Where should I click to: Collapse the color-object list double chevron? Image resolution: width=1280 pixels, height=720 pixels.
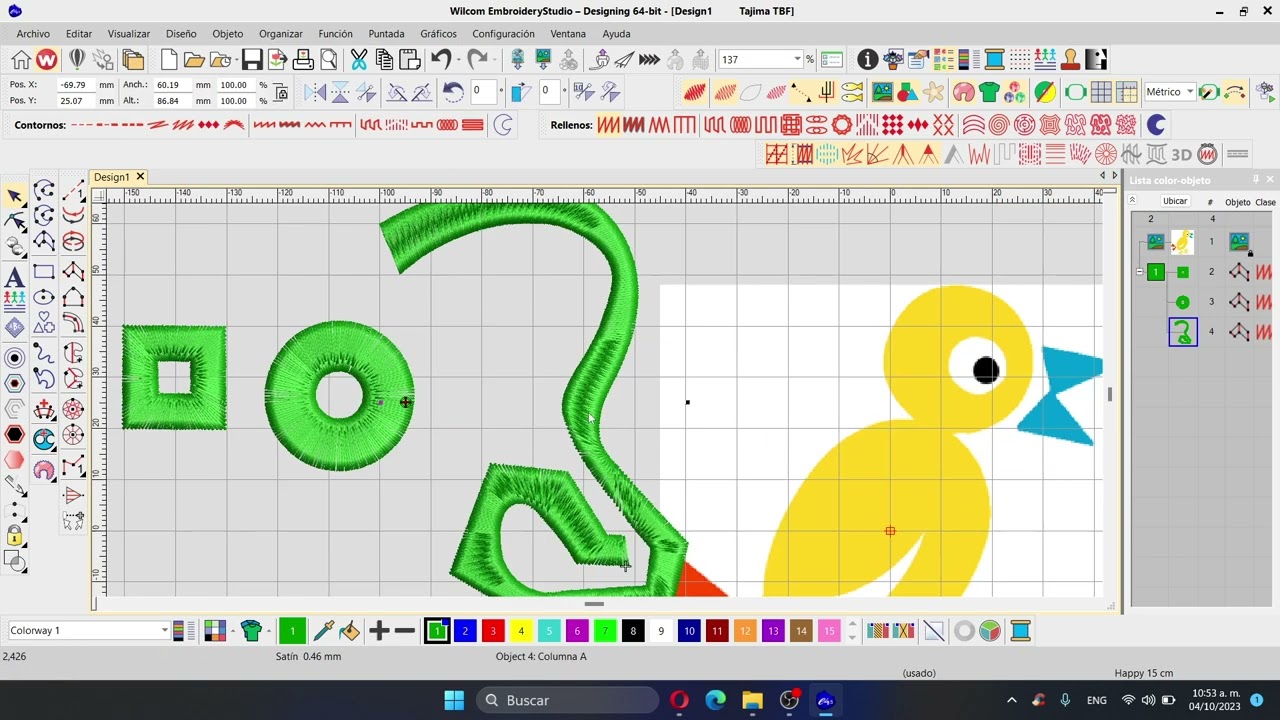[x=1133, y=201]
